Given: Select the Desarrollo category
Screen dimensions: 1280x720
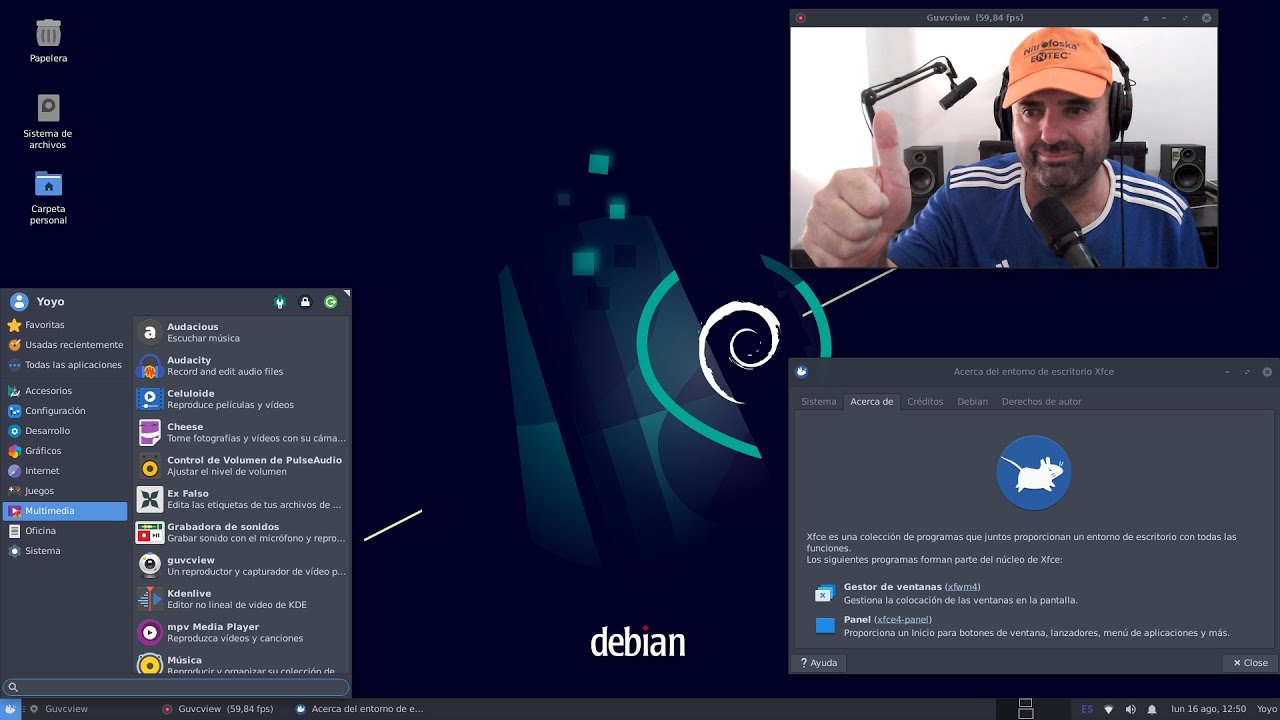Looking at the screenshot, I should tap(65, 431).
